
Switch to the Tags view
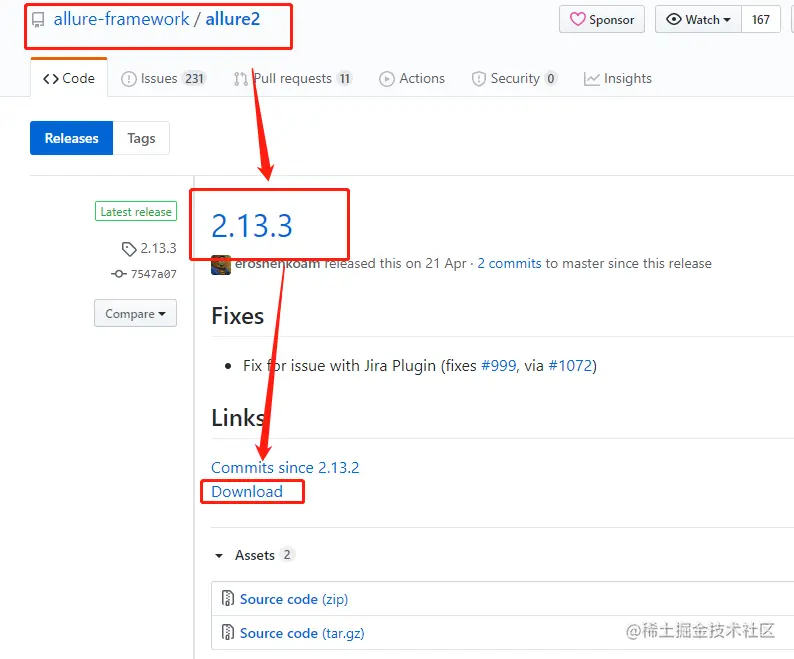(141, 138)
